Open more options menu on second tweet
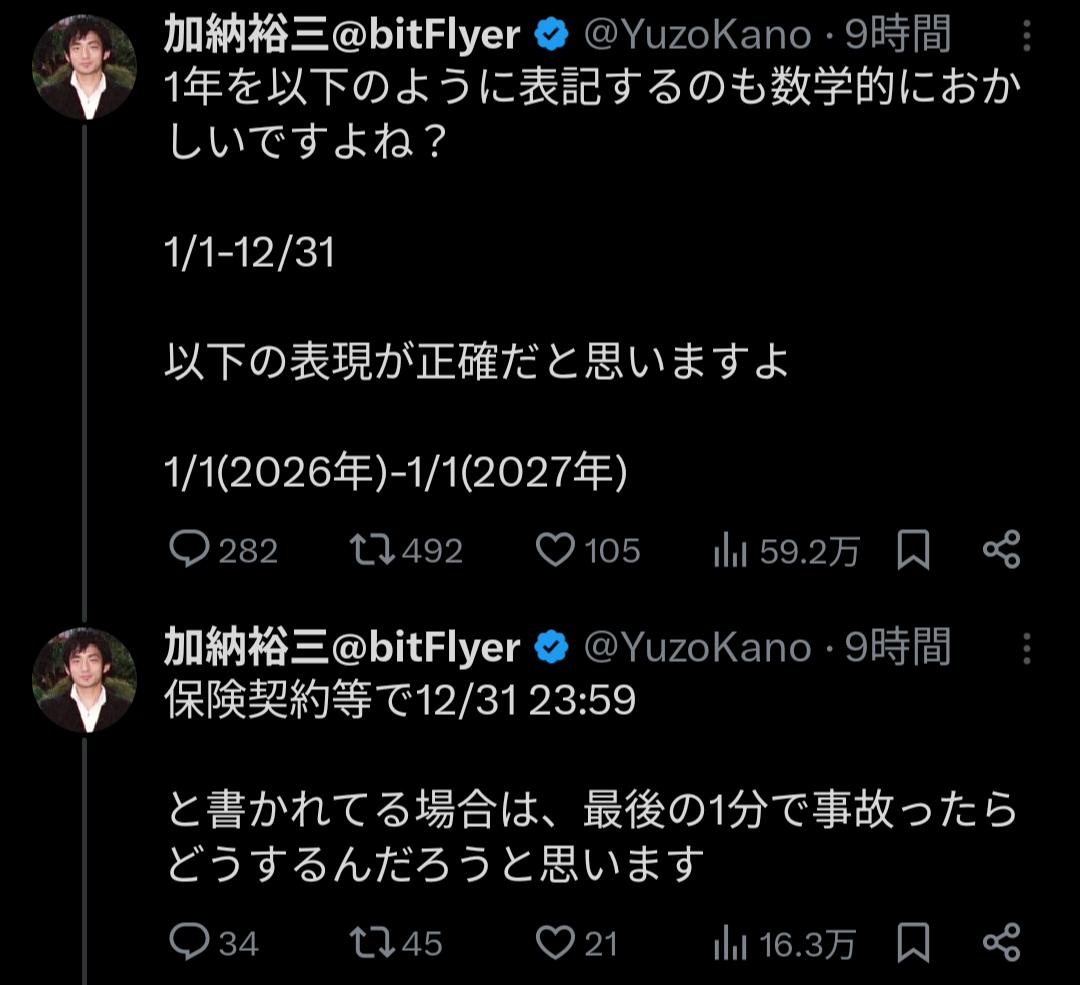This screenshot has height=985, width=1080. tap(1026, 650)
